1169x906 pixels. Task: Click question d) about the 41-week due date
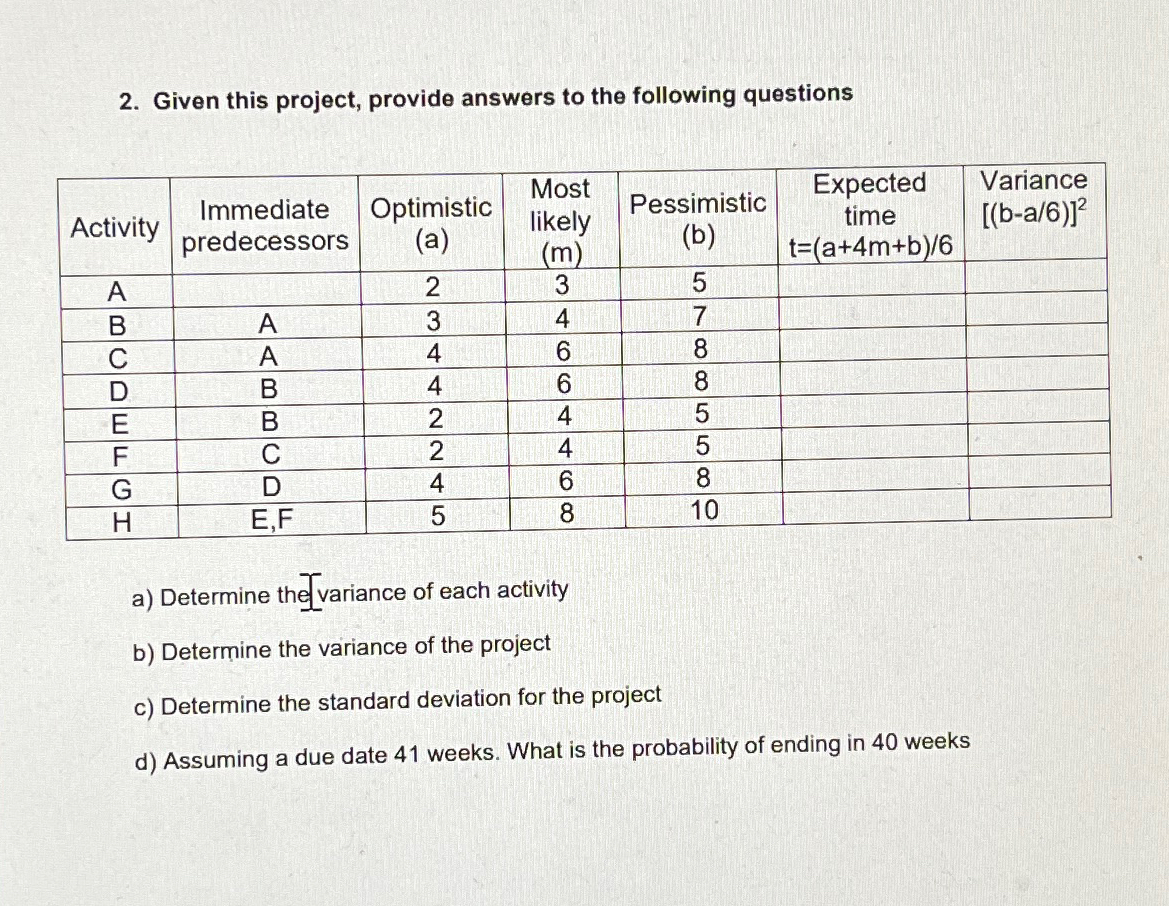pyautogui.click(x=552, y=752)
